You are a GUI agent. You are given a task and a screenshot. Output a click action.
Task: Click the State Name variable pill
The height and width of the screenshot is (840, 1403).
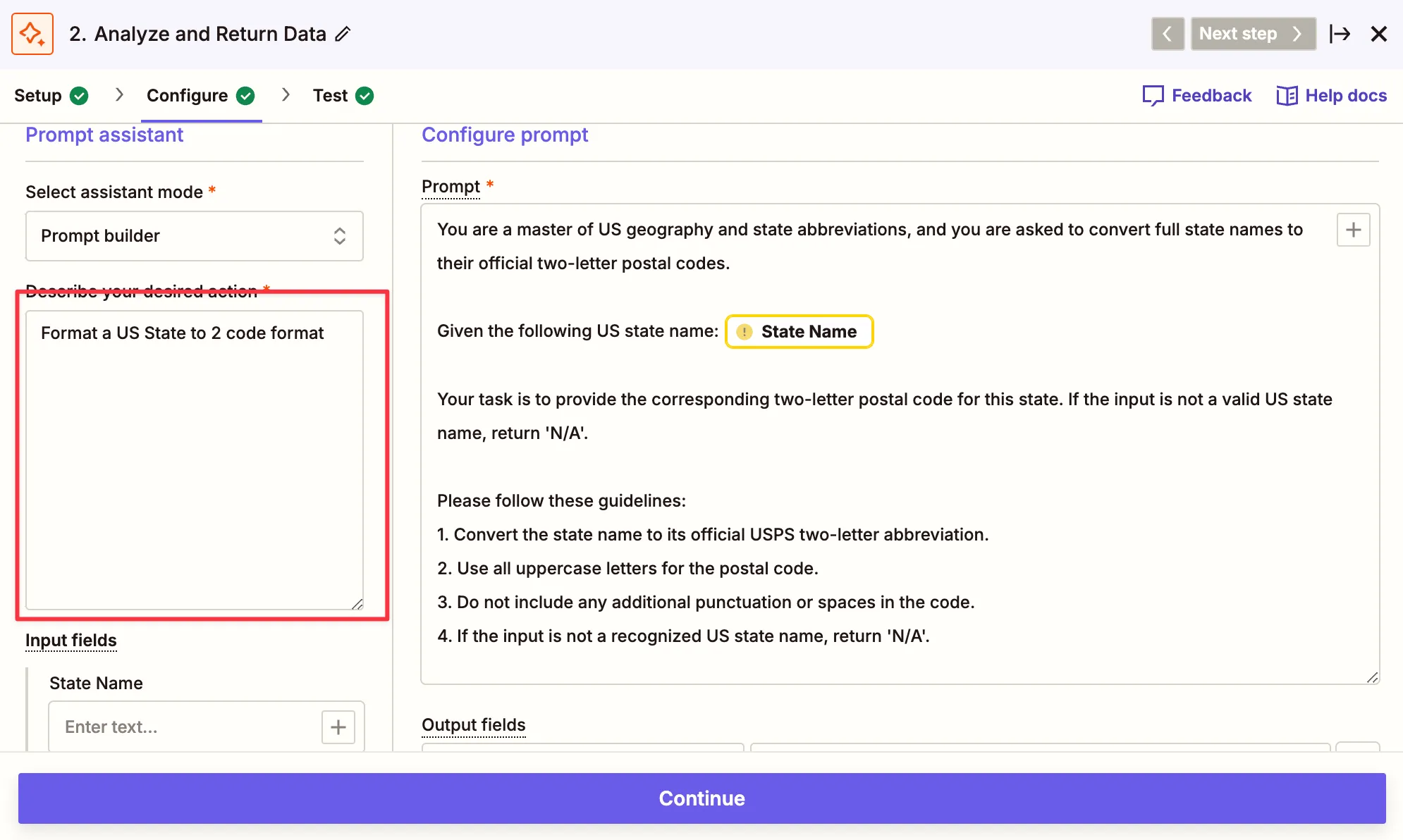799,331
